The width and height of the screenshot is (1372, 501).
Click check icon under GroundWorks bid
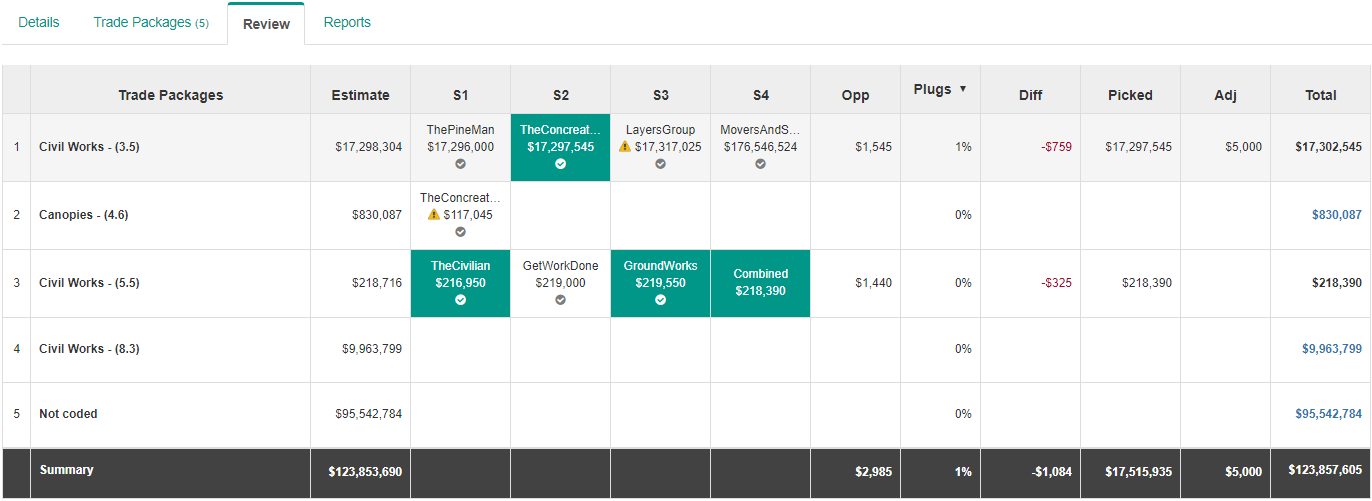(660, 300)
